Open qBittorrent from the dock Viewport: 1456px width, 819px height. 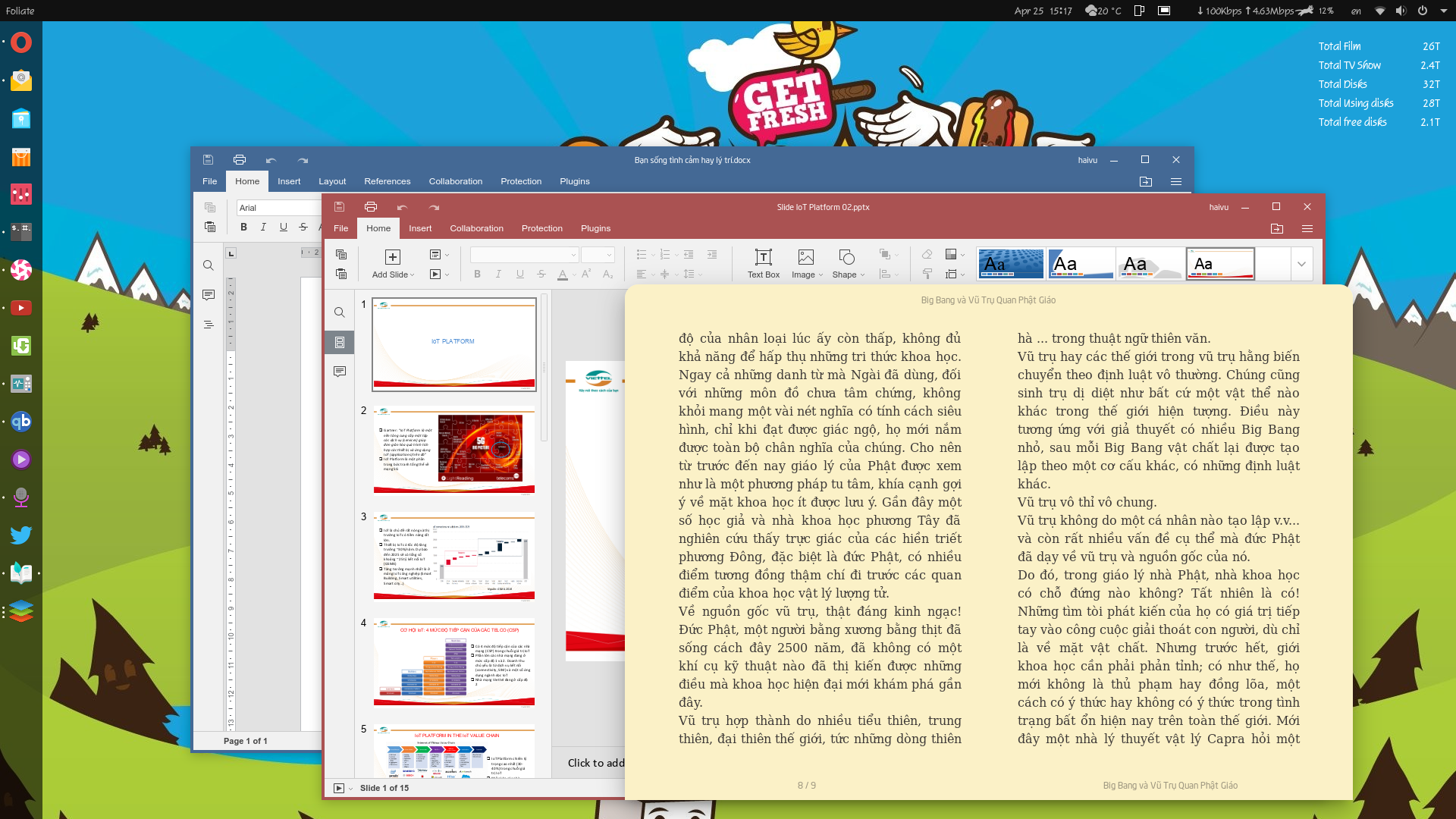pyautogui.click(x=21, y=422)
